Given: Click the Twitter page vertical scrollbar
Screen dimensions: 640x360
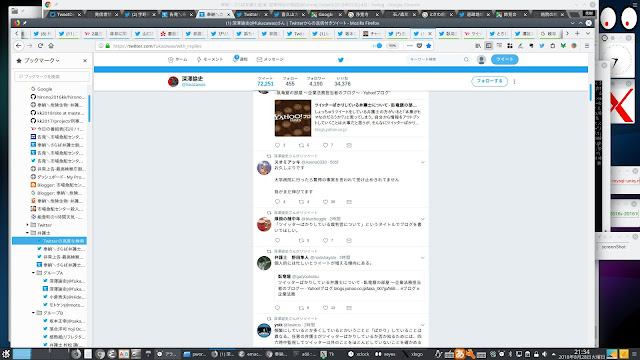Looking at the screenshot, I should point(590,93).
